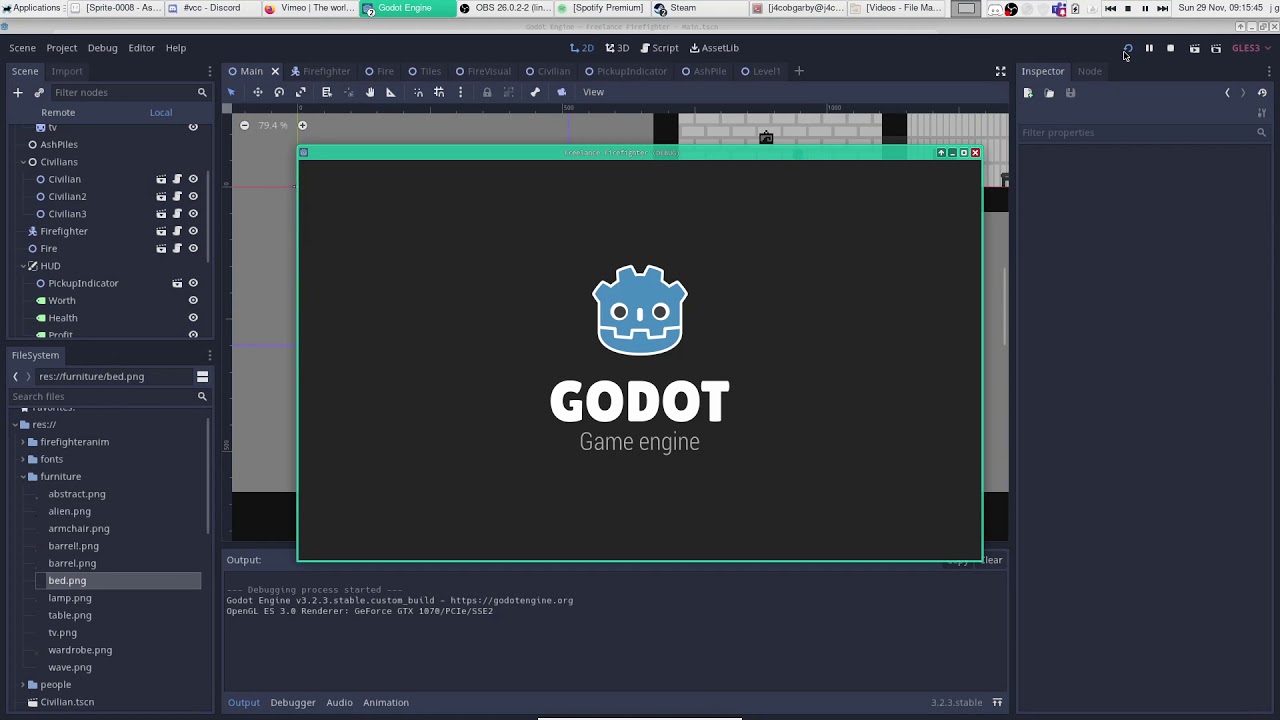Screen dimensions: 1280x720
Task: Toggle grid snapping icon
Action: [x=439, y=92]
